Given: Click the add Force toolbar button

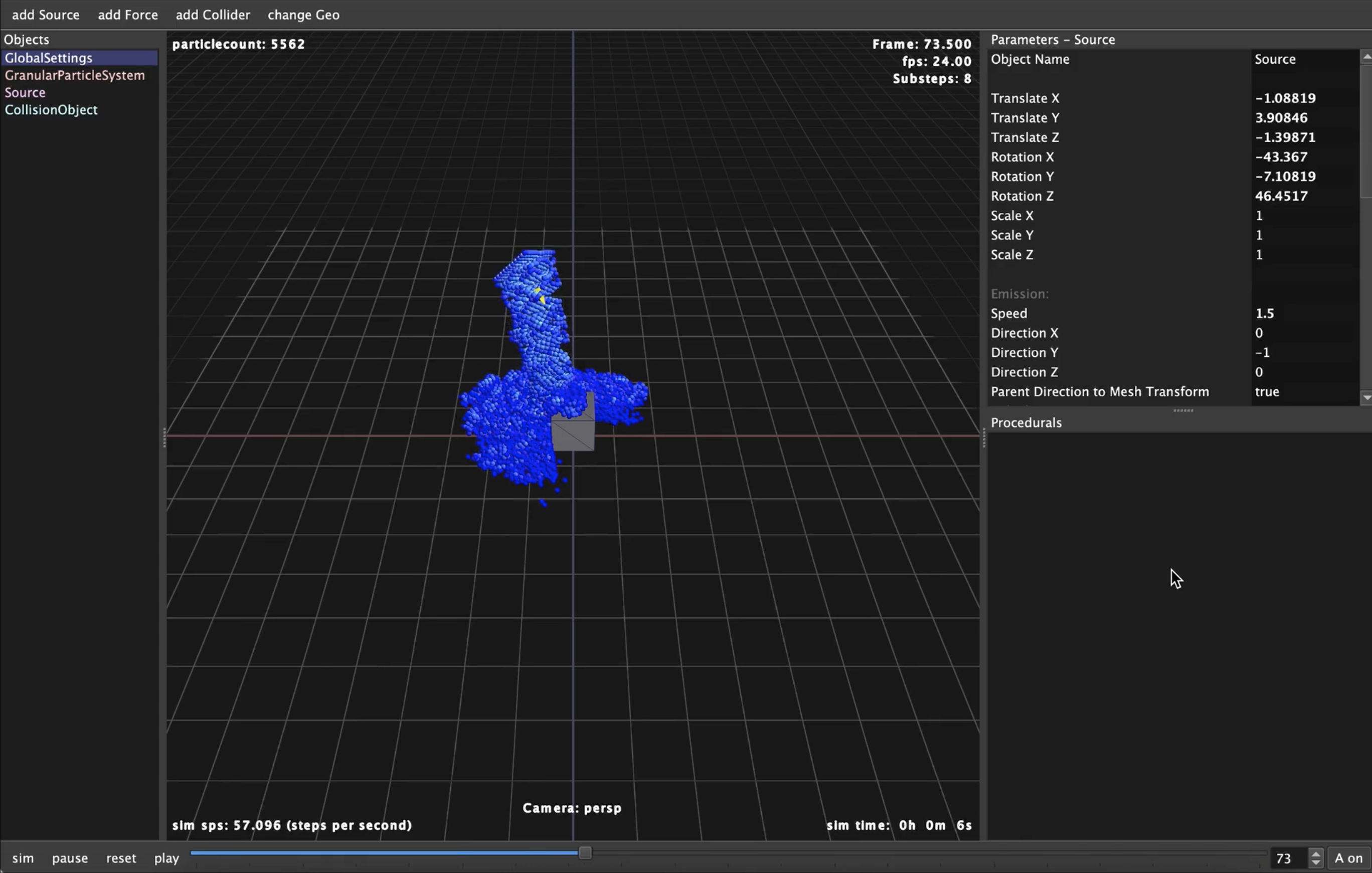Looking at the screenshot, I should [127, 14].
